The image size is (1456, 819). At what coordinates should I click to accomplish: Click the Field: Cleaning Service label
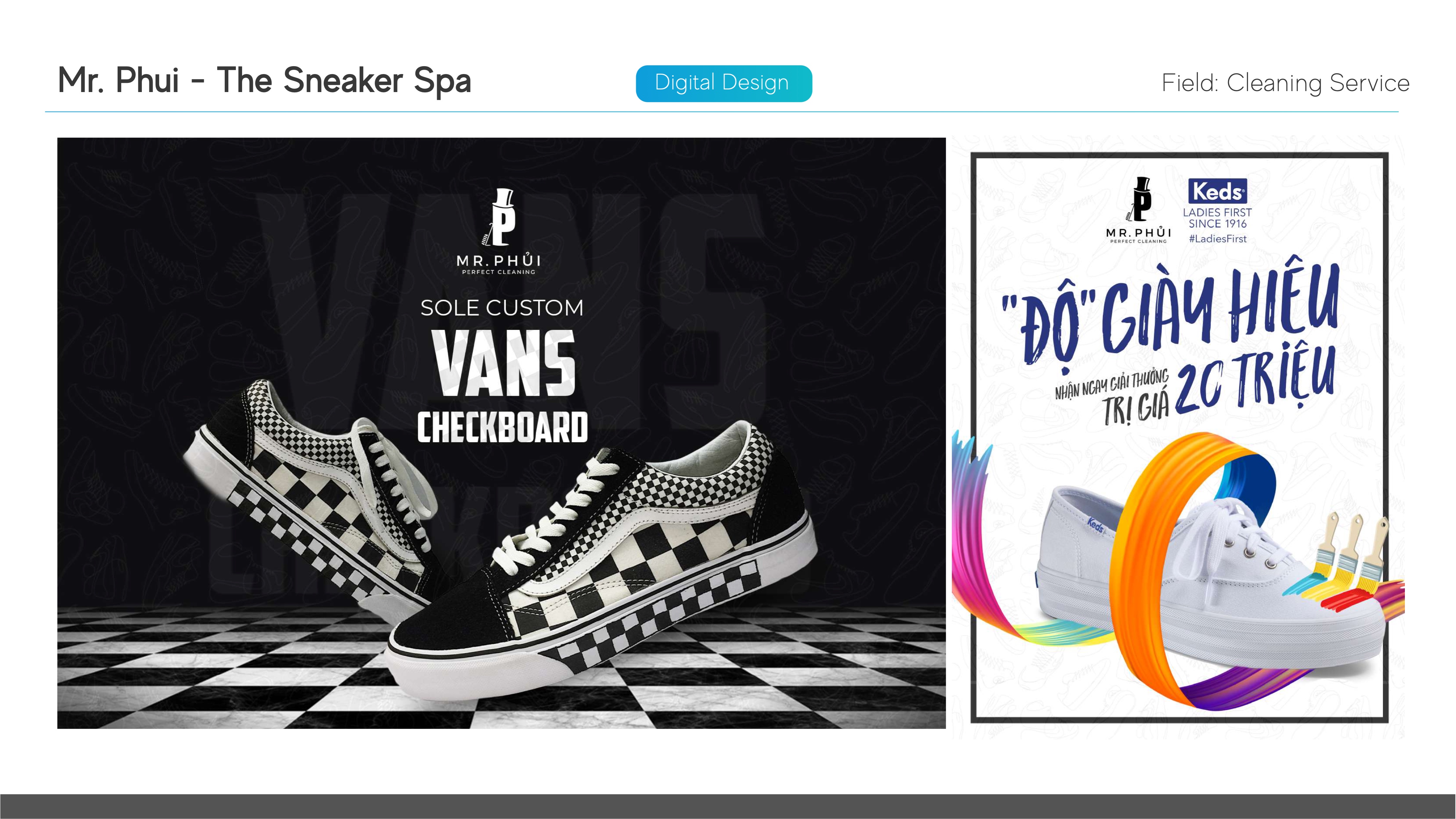coord(1285,83)
